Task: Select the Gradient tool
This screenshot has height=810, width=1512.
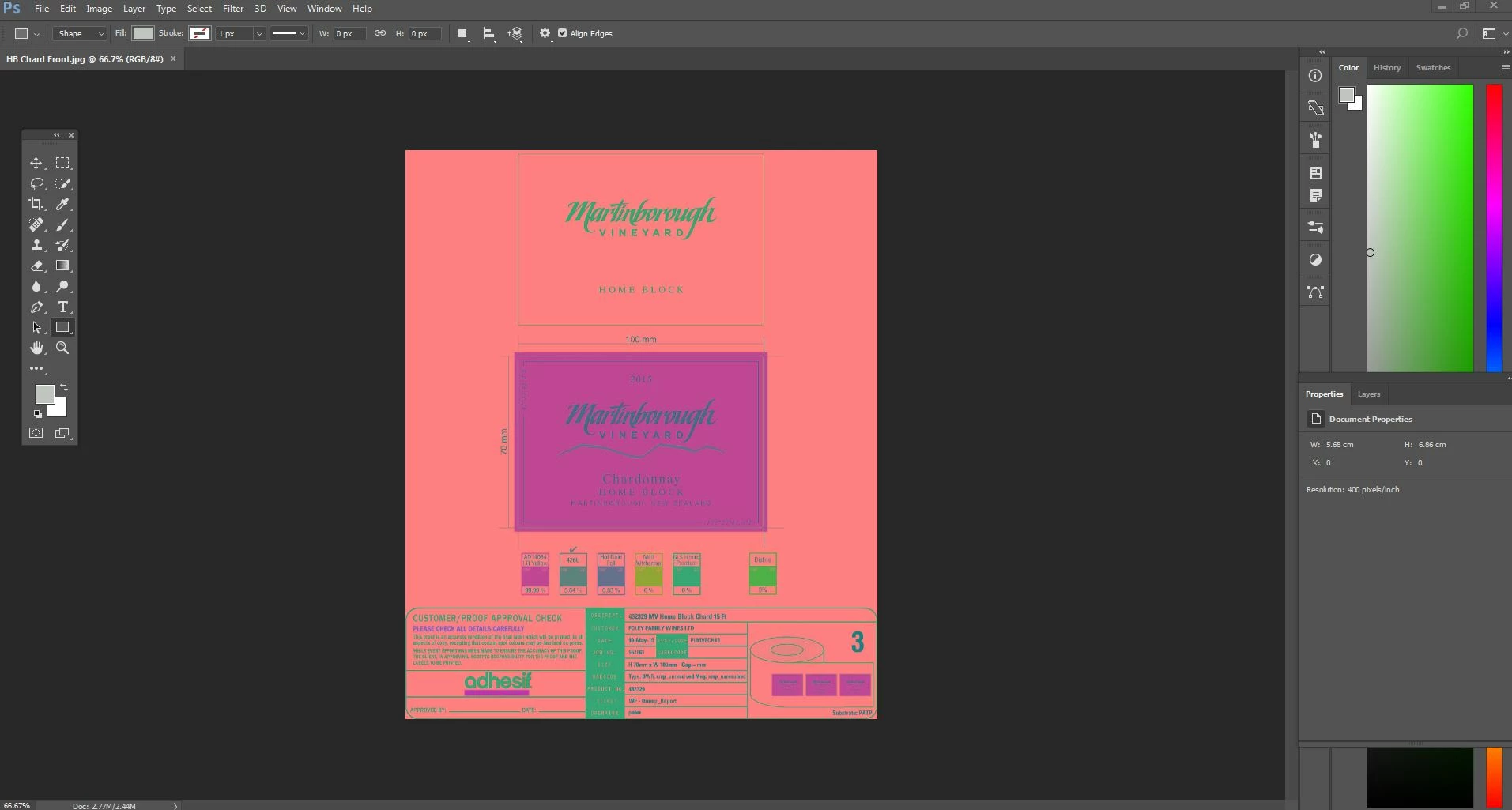Action: tap(62, 266)
